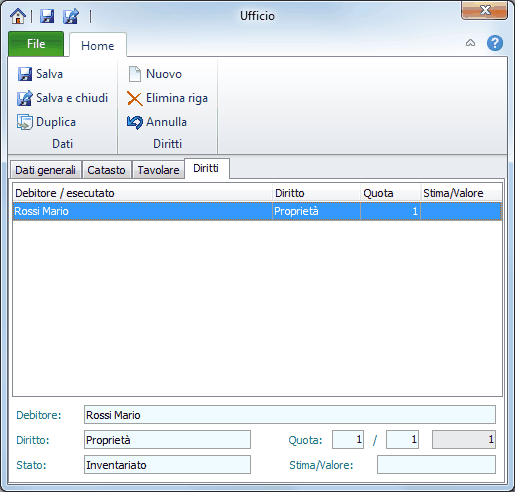Undo changes with Annulla
Viewport: 515px width, 492px height.
(x=157, y=122)
